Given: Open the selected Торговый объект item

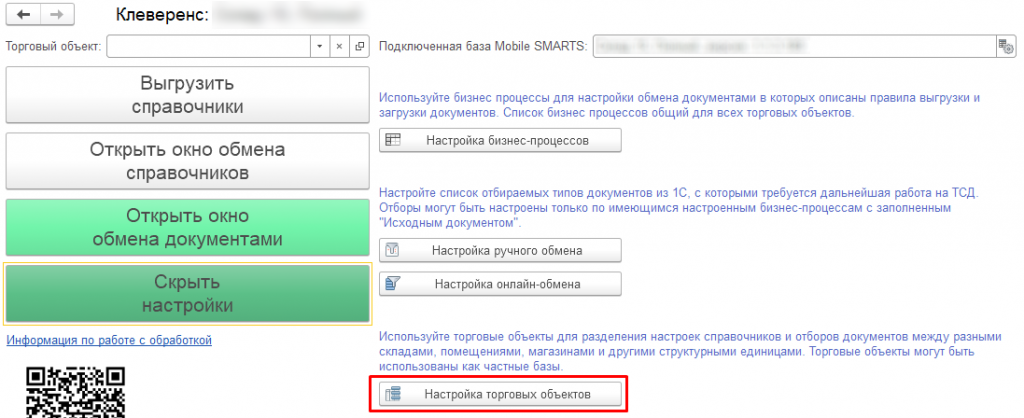Looking at the screenshot, I should pos(360,46).
